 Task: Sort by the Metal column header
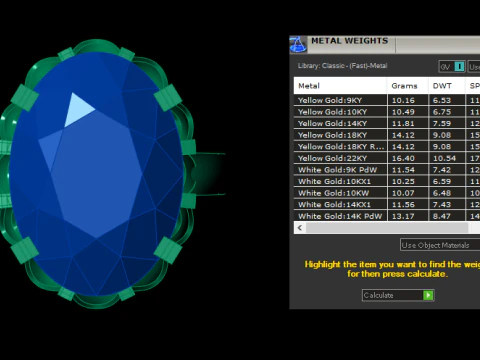tap(340, 86)
